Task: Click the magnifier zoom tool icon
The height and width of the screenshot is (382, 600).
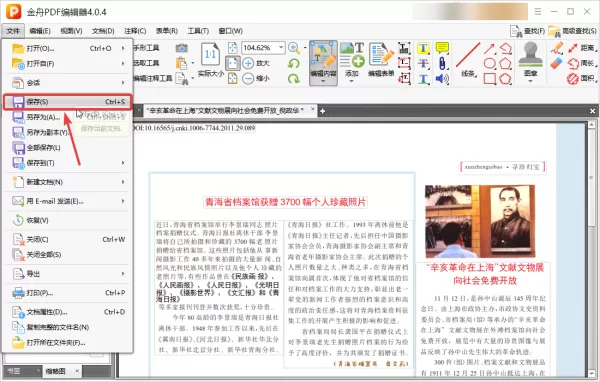Action: [293, 48]
